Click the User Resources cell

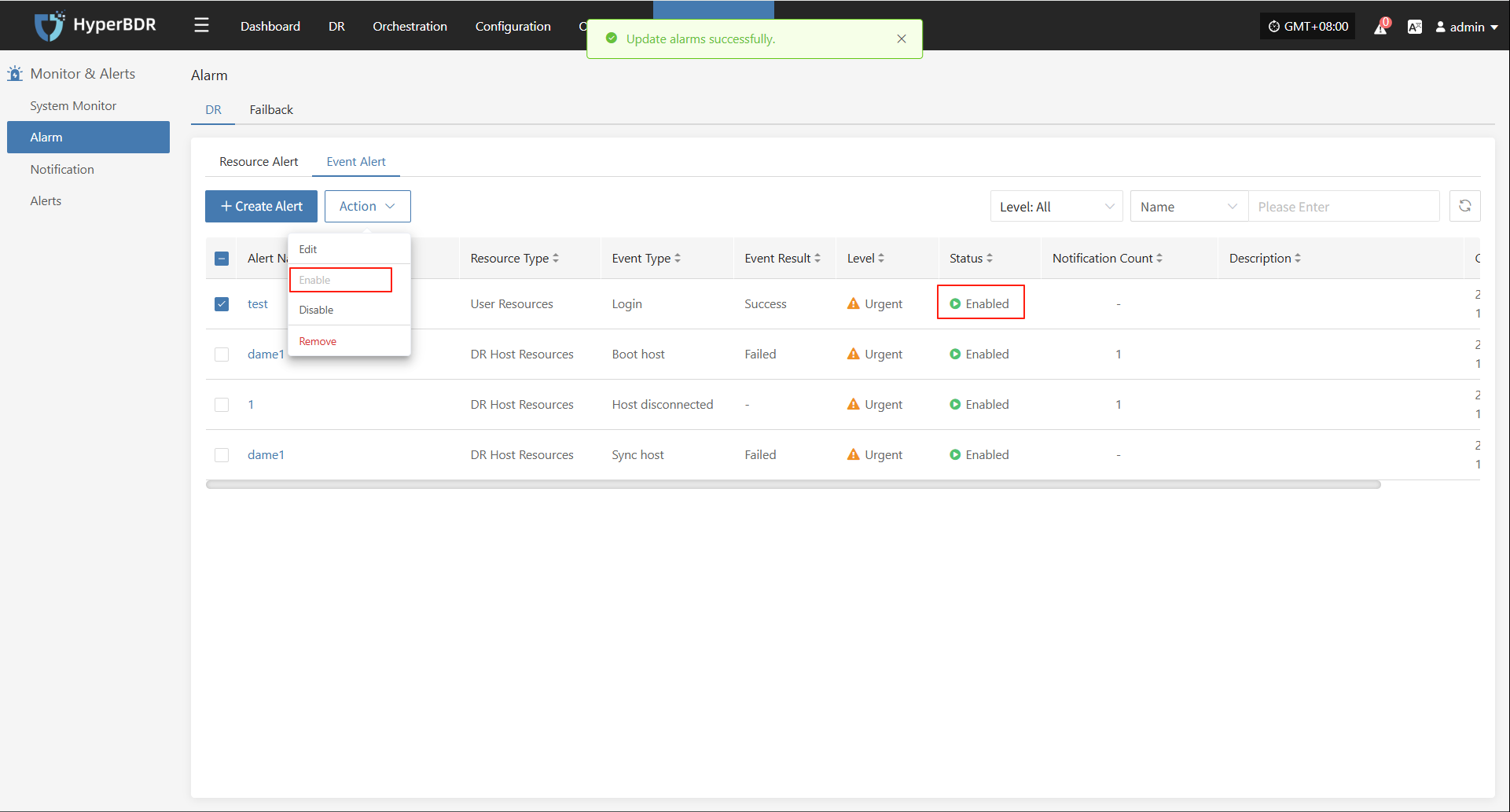point(512,303)
